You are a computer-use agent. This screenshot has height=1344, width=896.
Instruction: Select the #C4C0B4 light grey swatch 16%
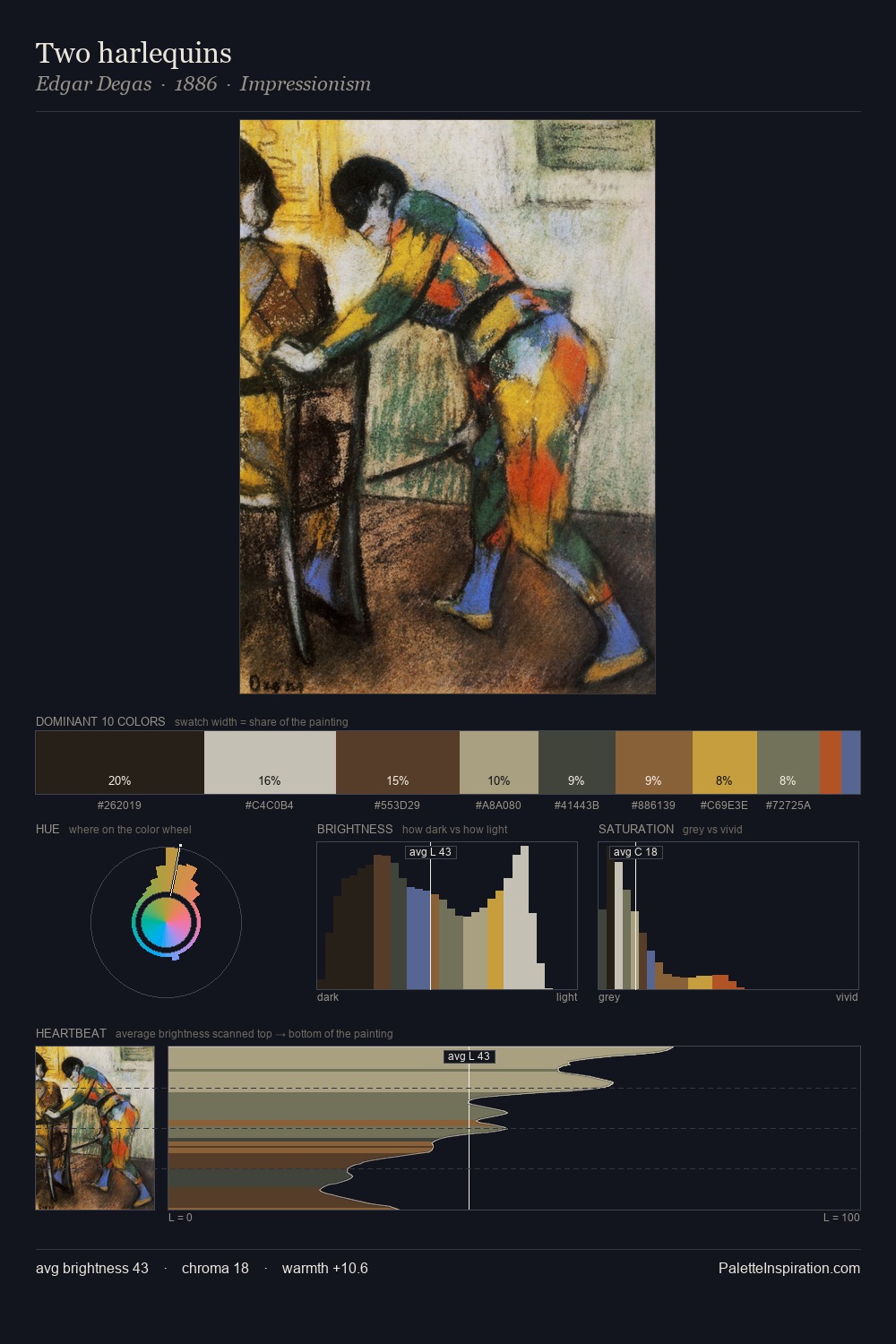pos(270,762)
